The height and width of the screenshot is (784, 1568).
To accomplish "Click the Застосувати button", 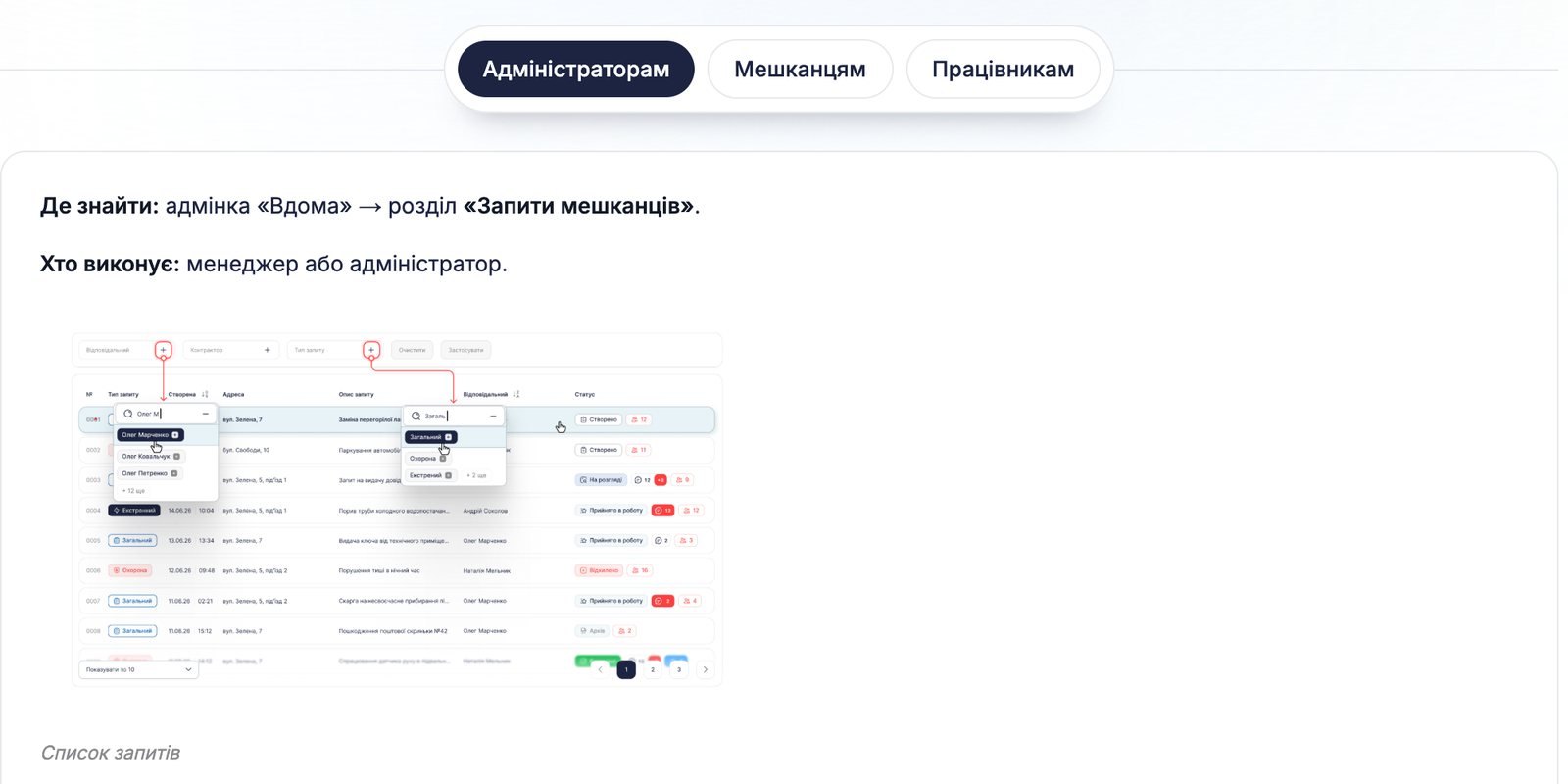I will click(x=465, y=350).
